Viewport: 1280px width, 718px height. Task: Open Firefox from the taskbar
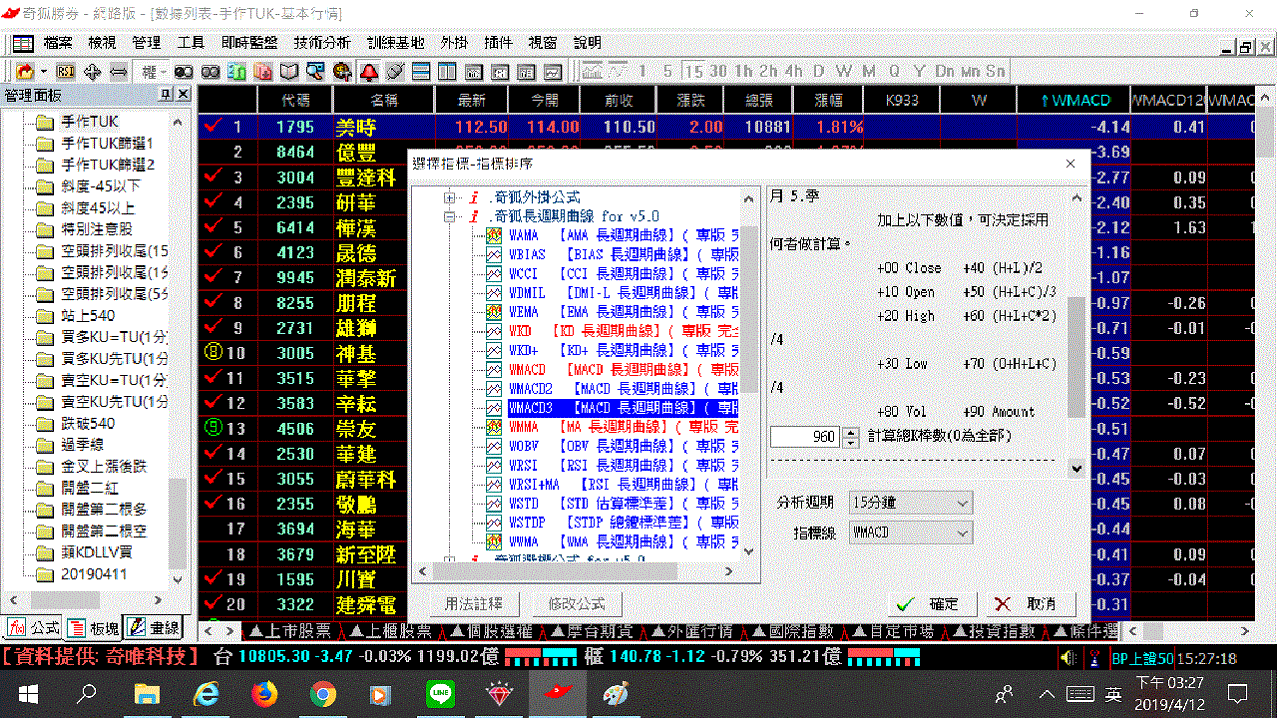tap(265, 694)
